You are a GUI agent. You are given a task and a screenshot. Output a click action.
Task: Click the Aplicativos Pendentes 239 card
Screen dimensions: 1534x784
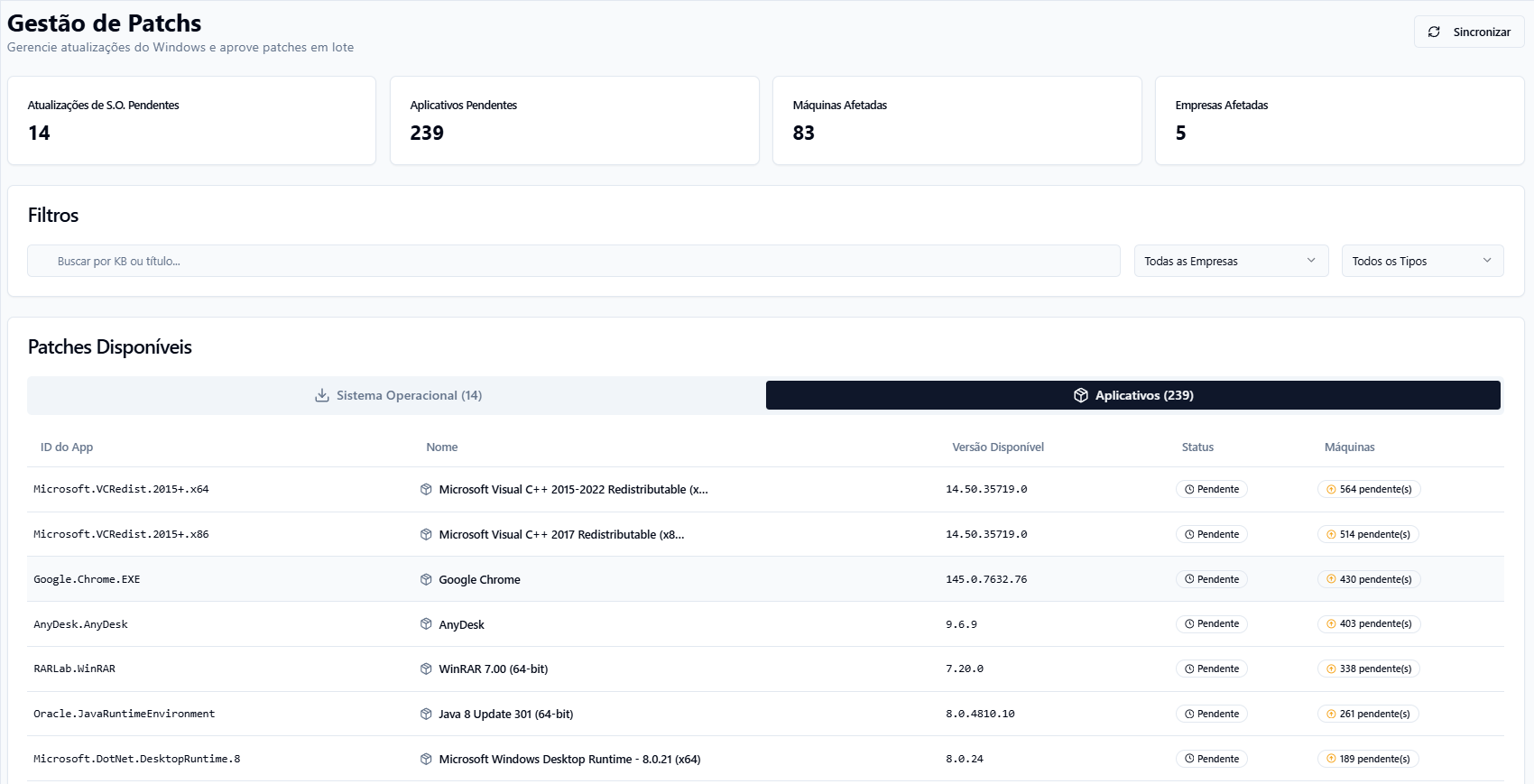(574, 120)
